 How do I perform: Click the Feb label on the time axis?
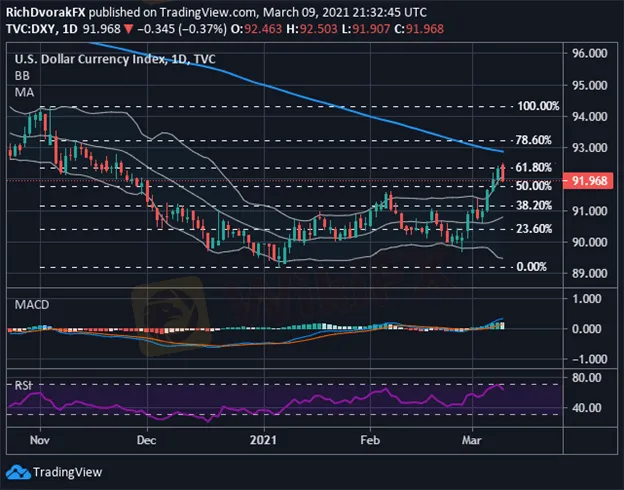click(x=370, y=438)
